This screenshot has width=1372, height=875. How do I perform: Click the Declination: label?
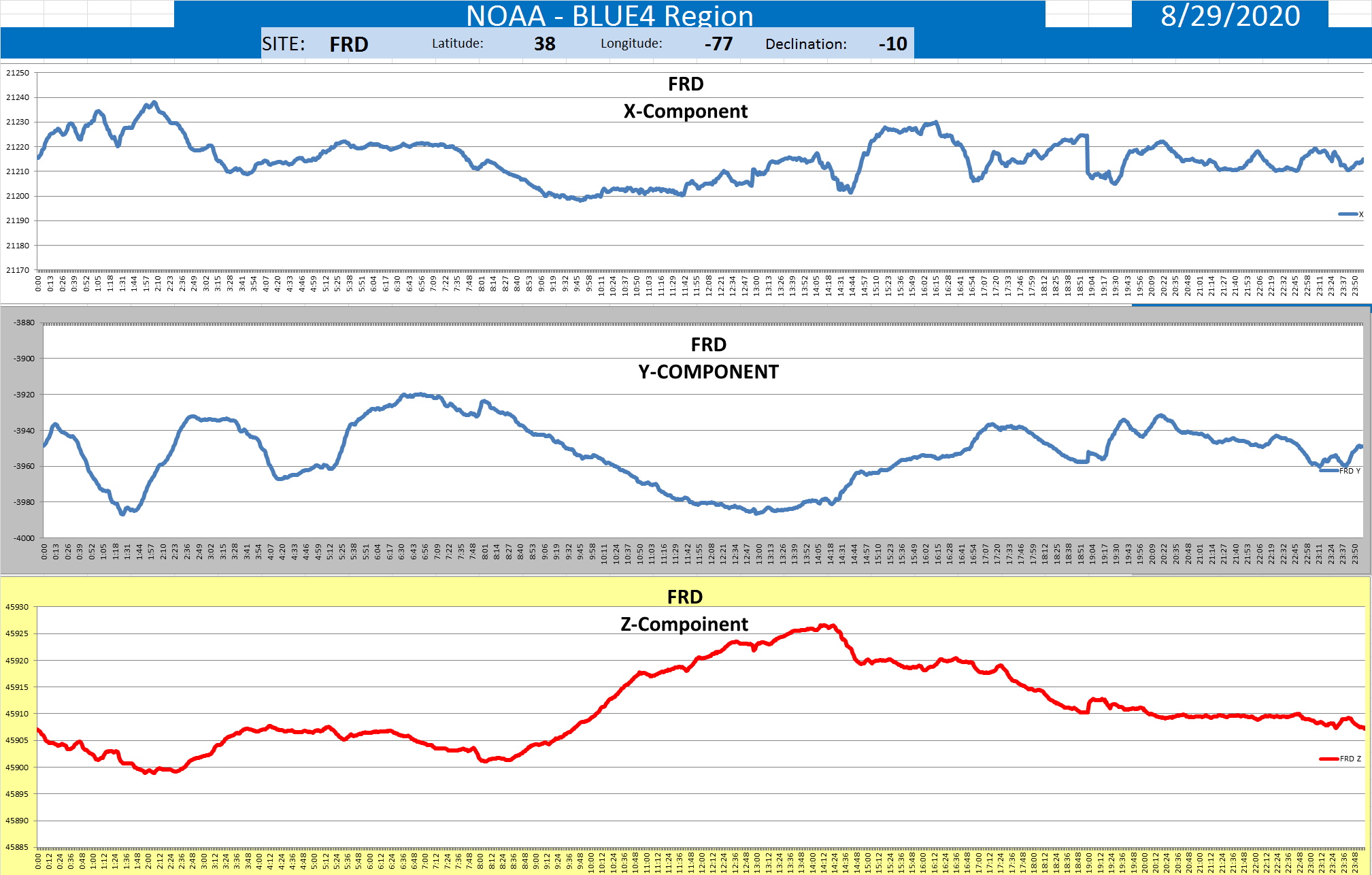805,44
